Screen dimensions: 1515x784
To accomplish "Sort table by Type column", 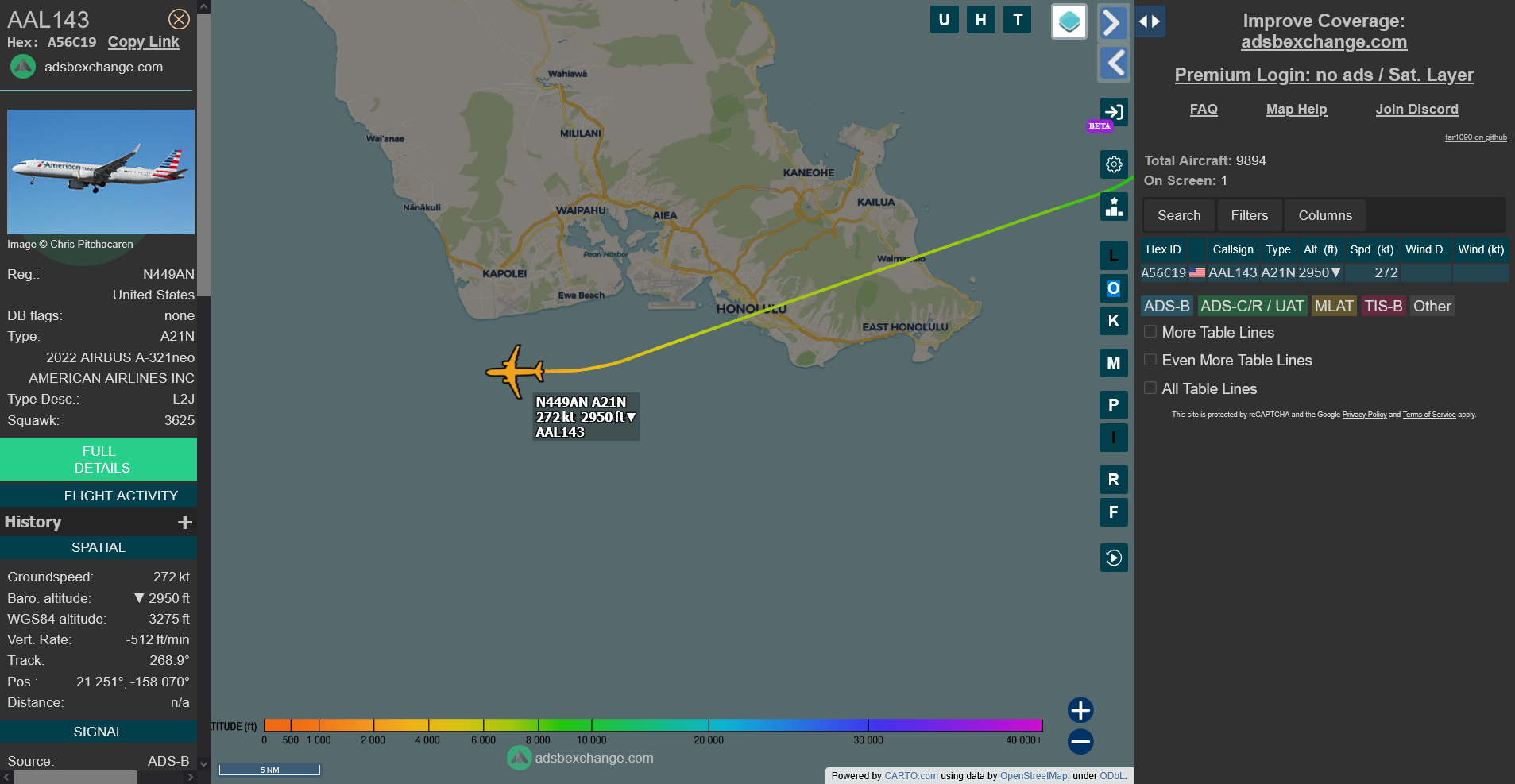I will pyautogui.click(x=1278, y=249).
